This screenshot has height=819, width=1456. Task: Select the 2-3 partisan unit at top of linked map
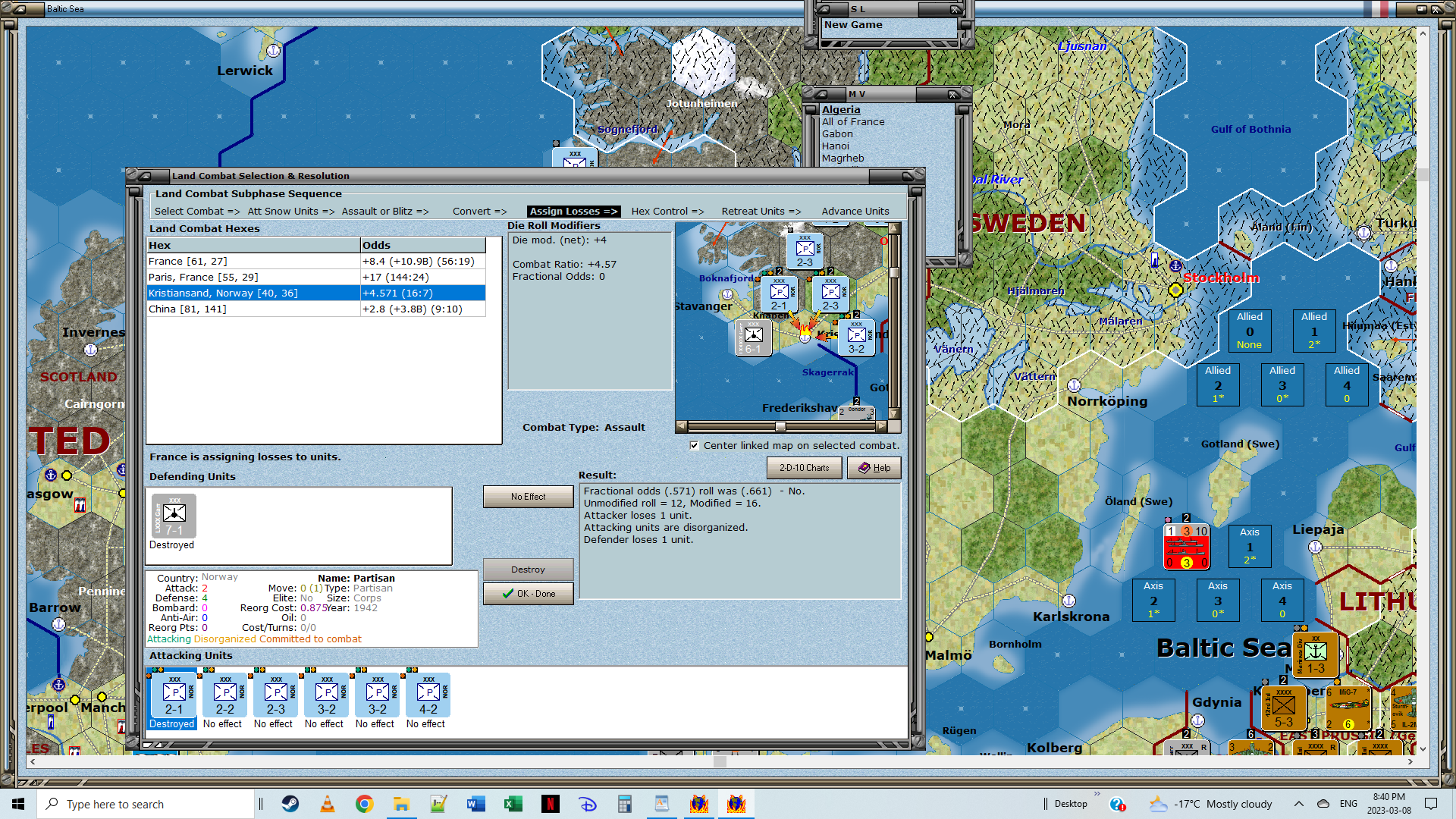click(x=805, y=250)
